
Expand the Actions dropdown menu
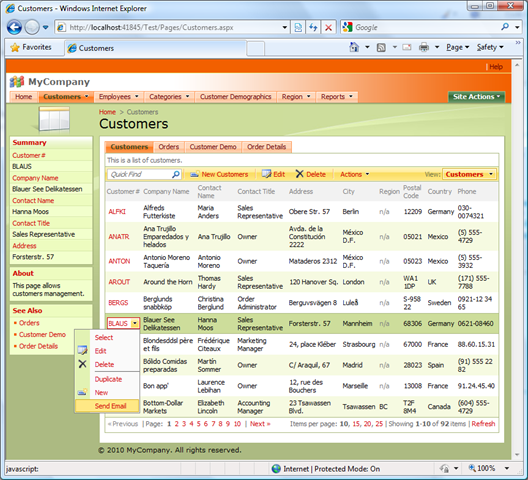coord(355,174)
